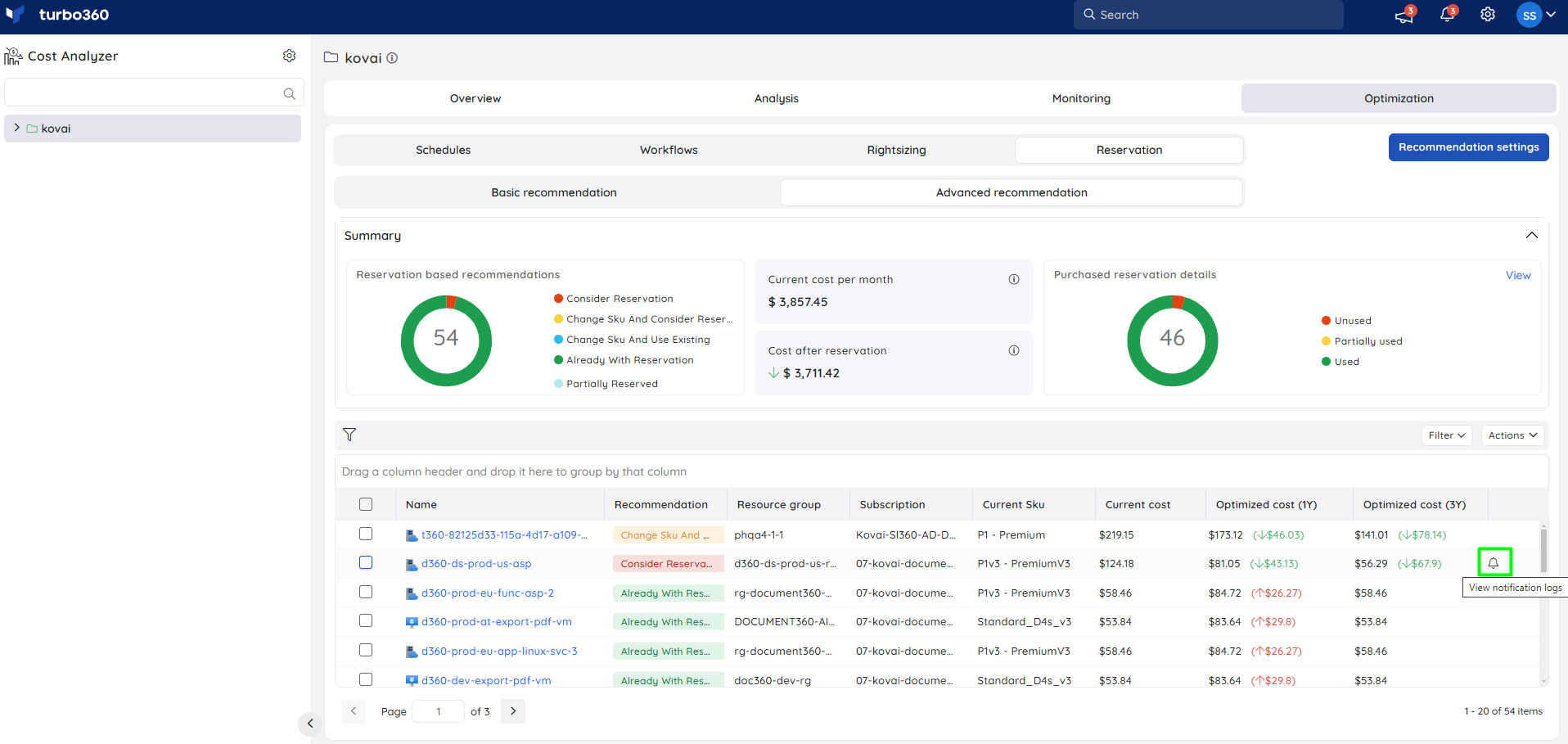Select checkbox for t360-82125d33 row
The width and height of the screenshot is (1568, 744).
pyautogui.click(x=366, y=534)
